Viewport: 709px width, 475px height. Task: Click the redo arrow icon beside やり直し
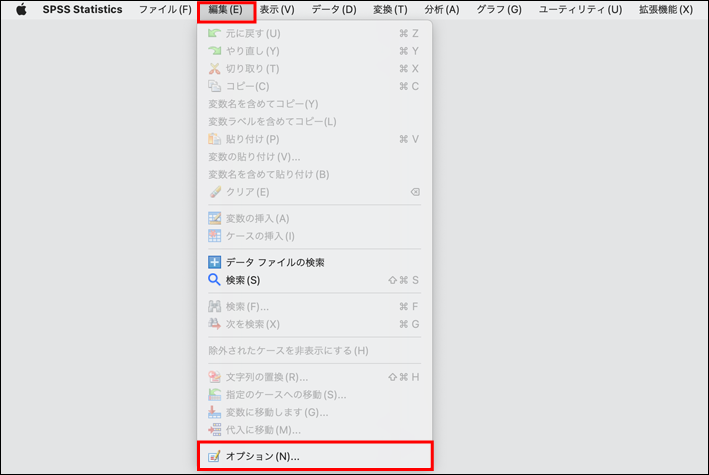[x=214, y=51]
